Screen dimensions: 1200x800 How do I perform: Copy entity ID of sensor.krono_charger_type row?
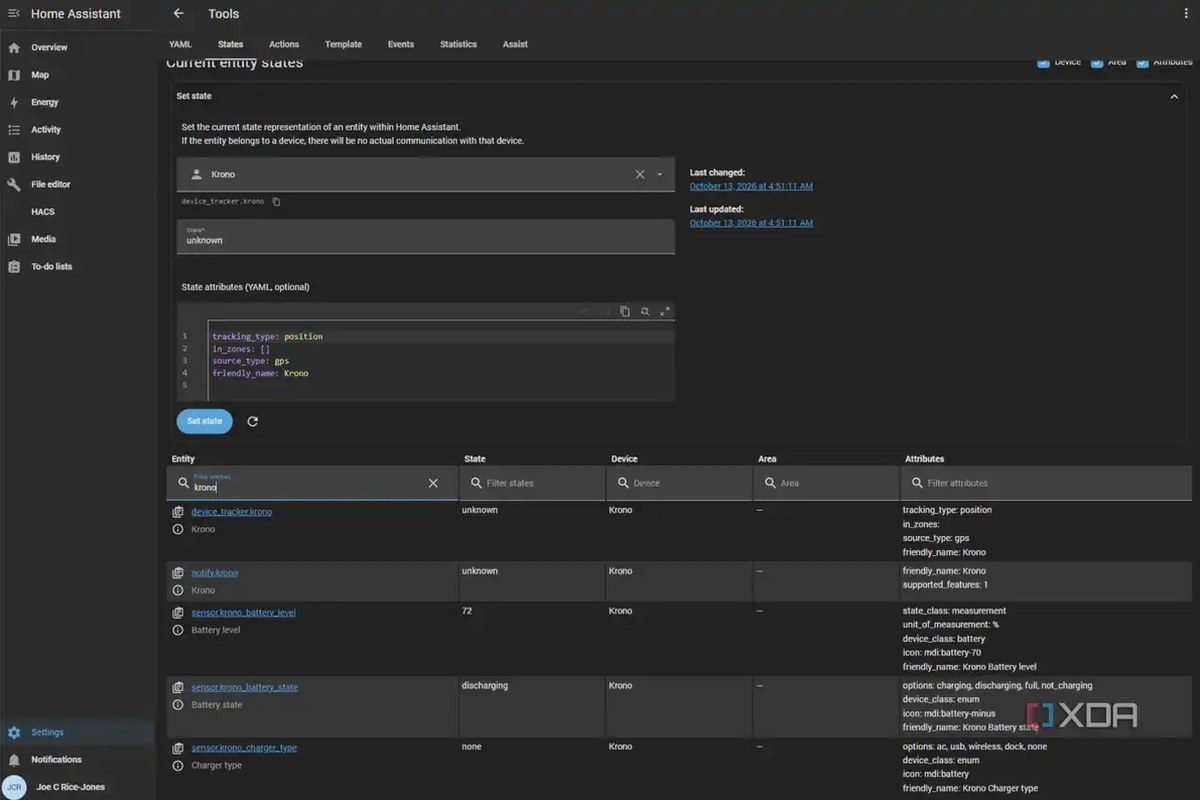click(x=178, y=748)
